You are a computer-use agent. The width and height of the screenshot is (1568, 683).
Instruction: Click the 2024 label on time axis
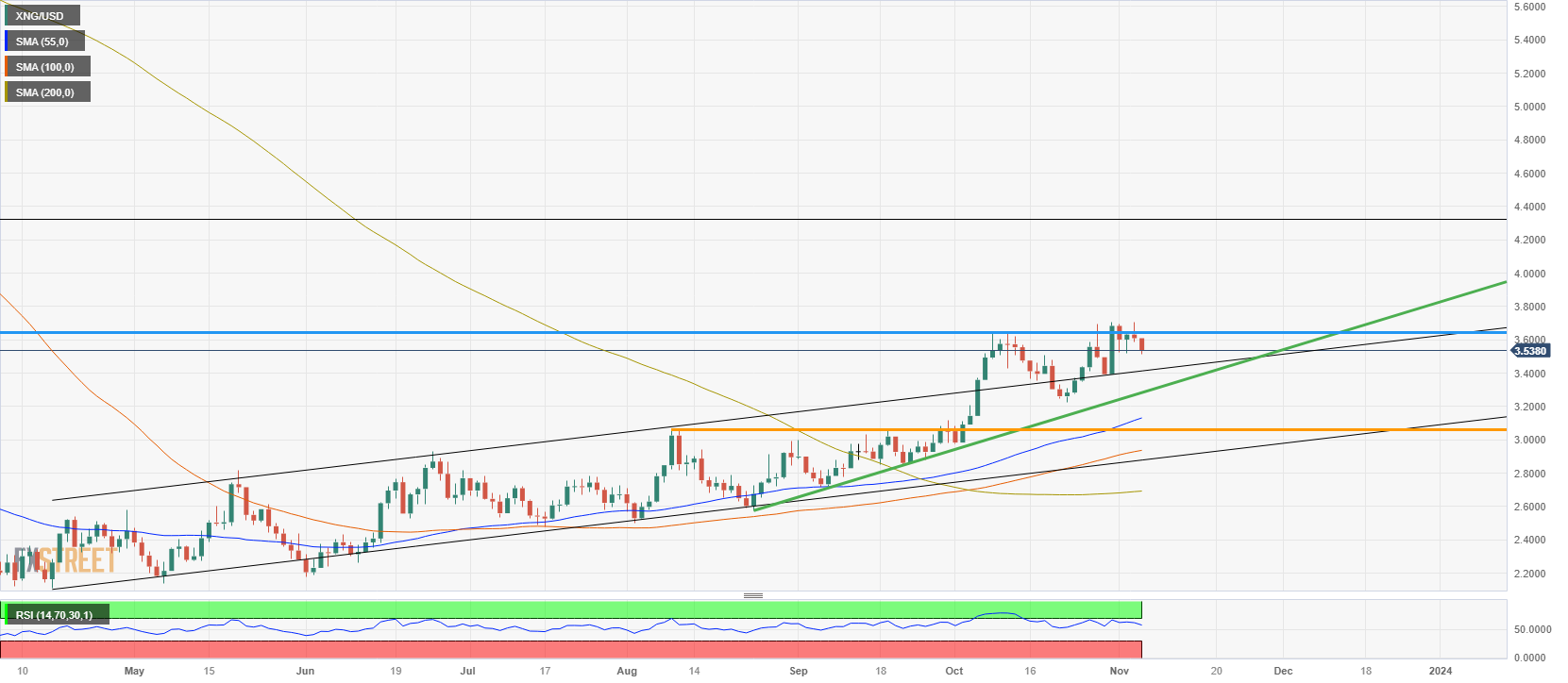point(1441,671)
